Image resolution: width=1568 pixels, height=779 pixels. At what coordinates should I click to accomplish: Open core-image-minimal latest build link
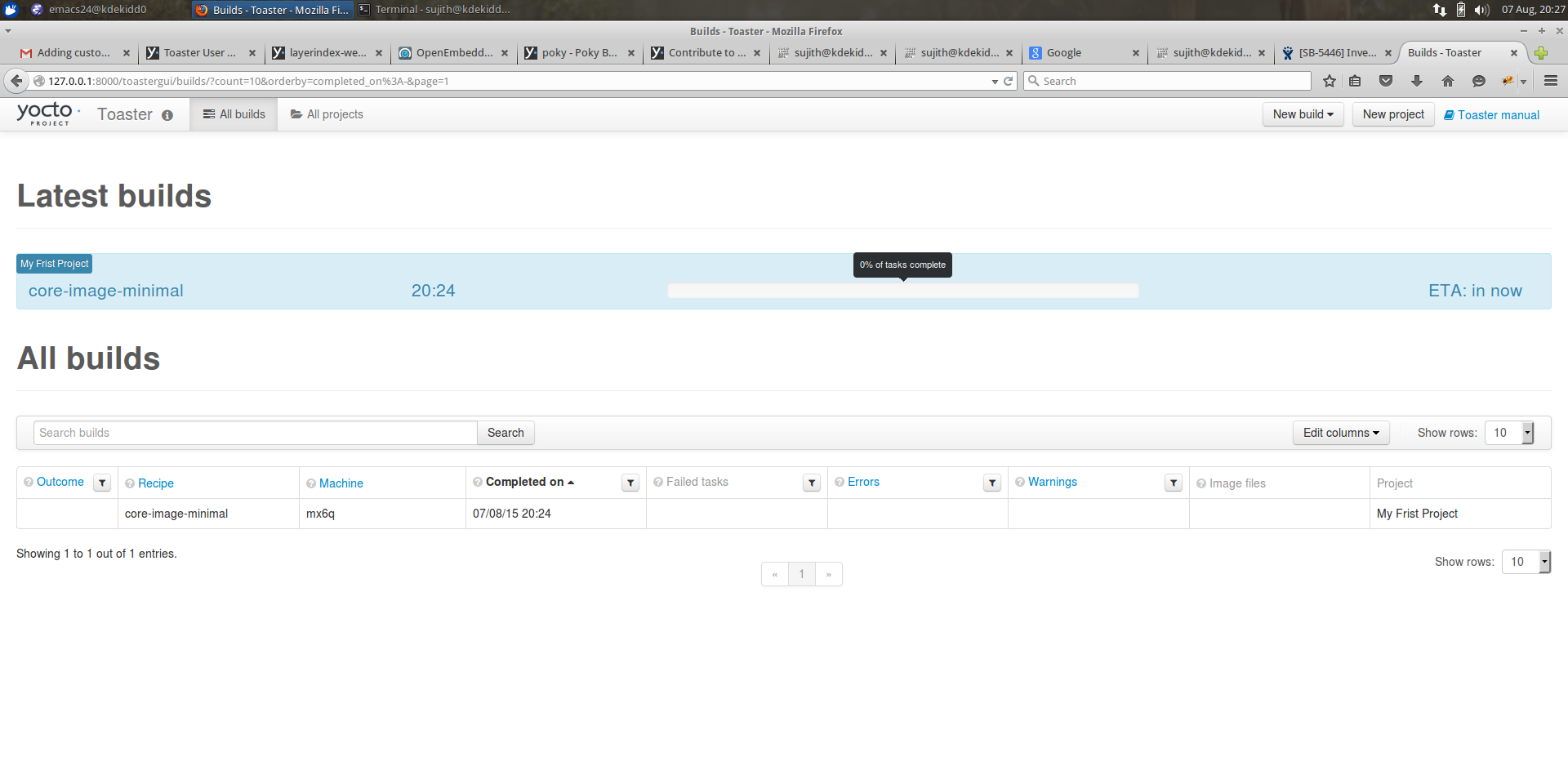tap(106, 291)
